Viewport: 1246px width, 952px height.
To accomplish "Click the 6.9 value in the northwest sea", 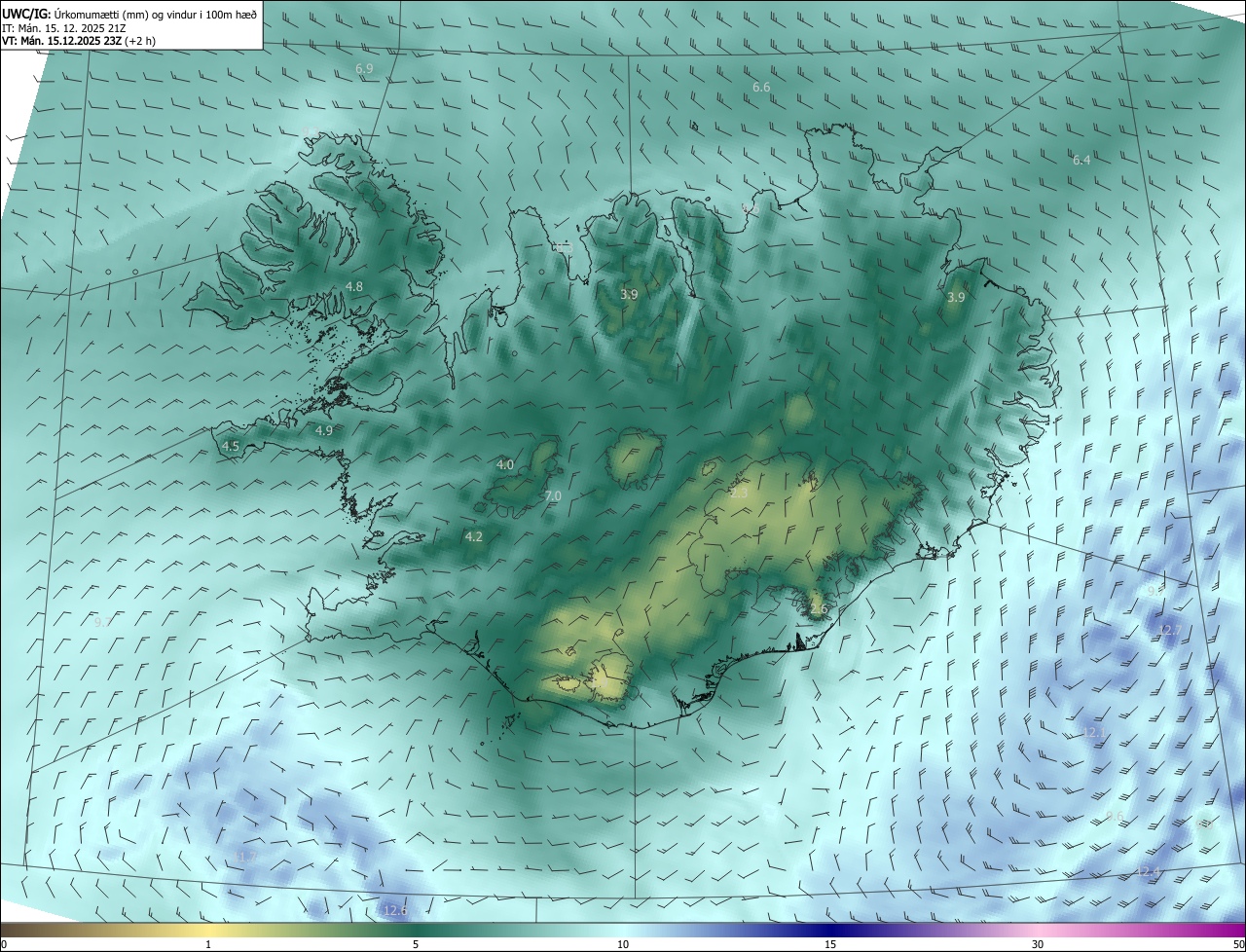I will 364,69.
